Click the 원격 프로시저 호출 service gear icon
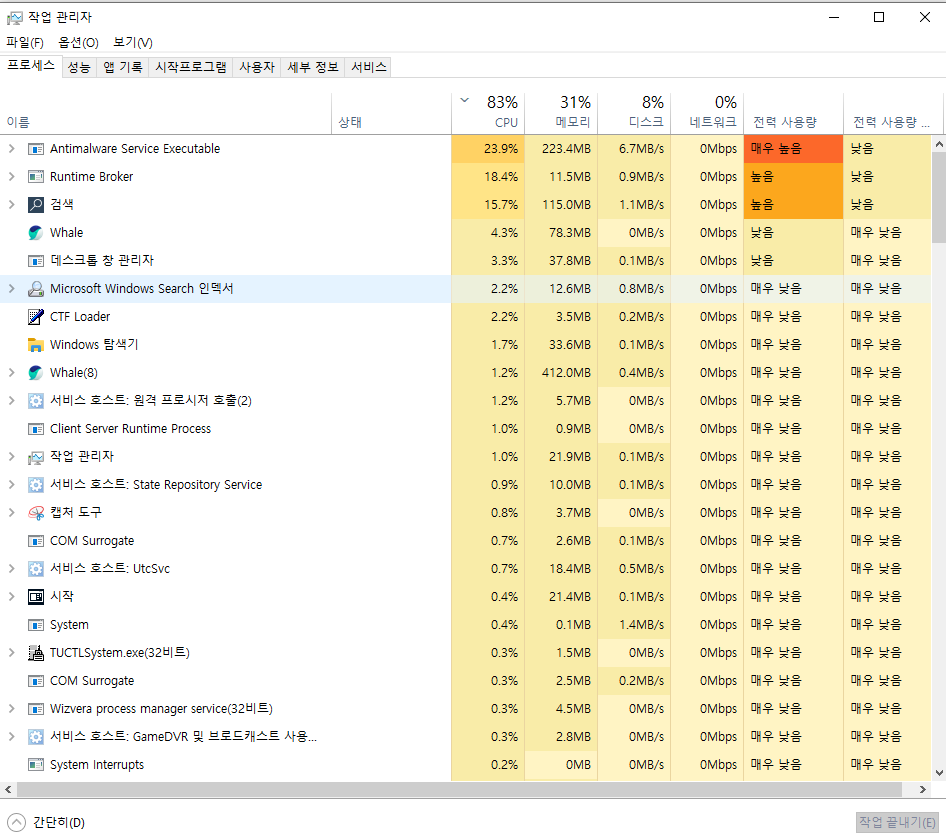 (x=36, y=401)
